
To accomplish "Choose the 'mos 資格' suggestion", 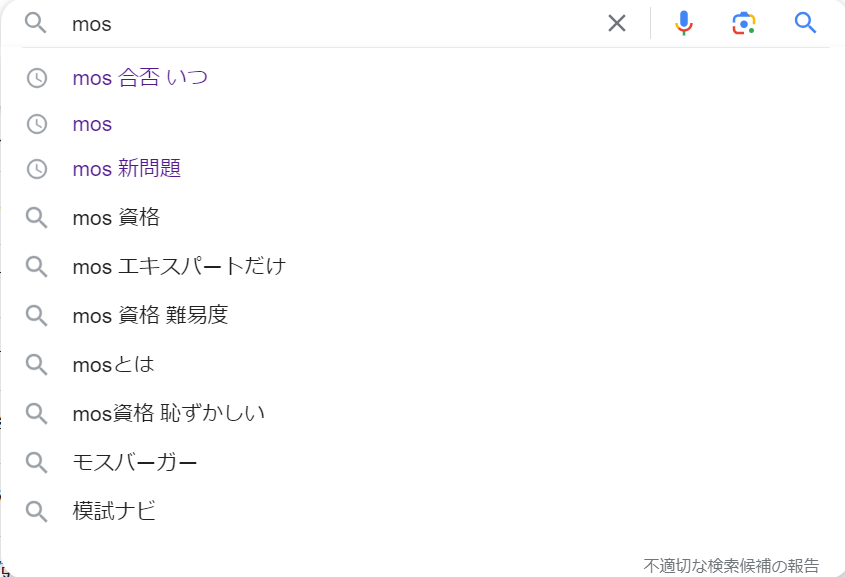I will tap(116, 218).
